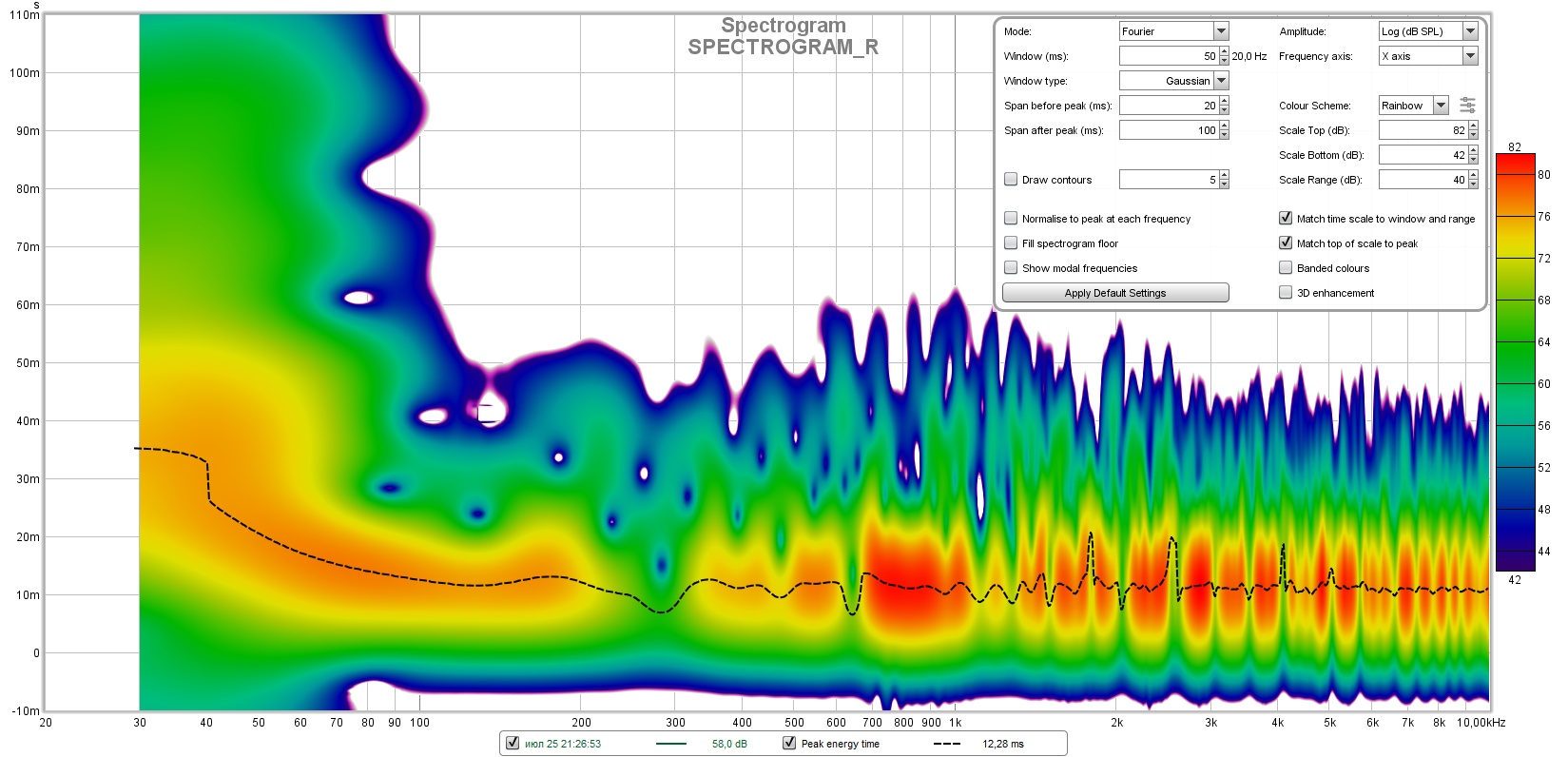Increase the Span after peak stepper
1568x757 pixels.
pos(1224,126)
